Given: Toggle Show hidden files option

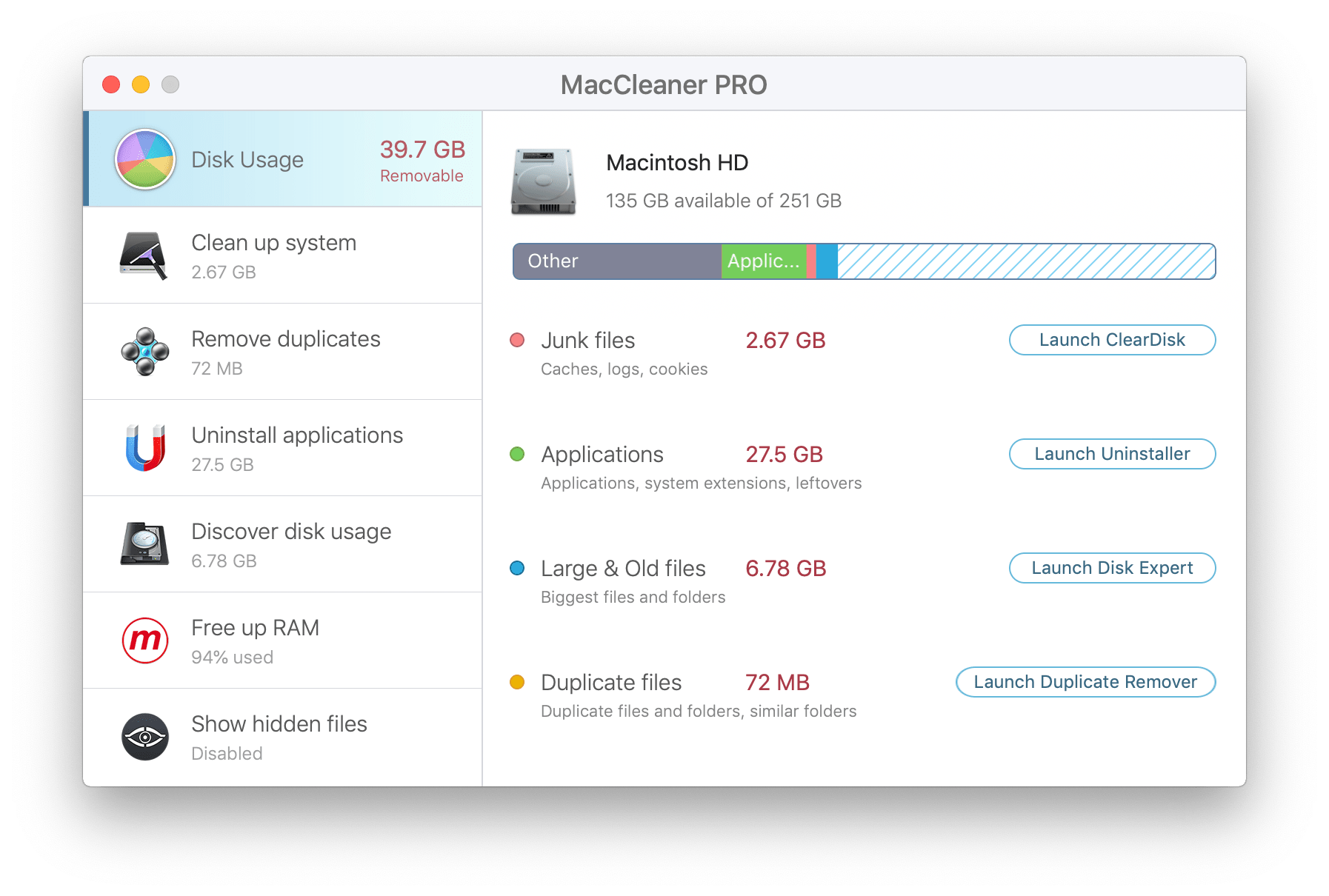Looking at the screenshot, I should (x=283, y=738).
